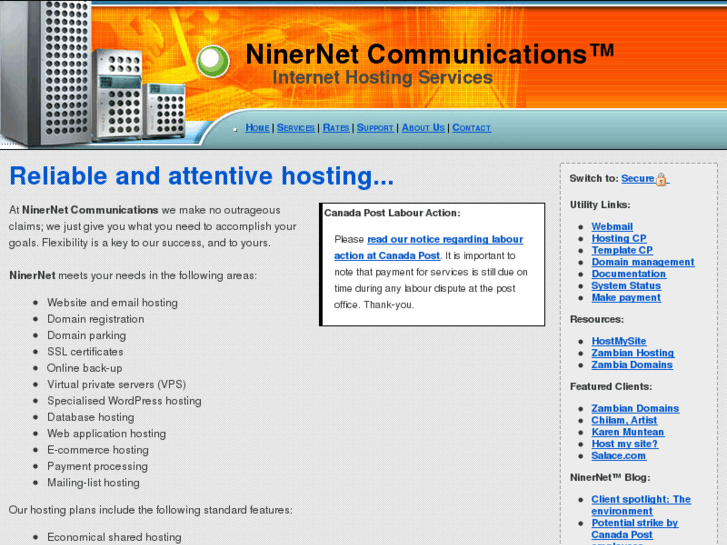Viewport: 727px width, 545px height.
Task: Click the Payment processing list item
Action: pos(97,466)
